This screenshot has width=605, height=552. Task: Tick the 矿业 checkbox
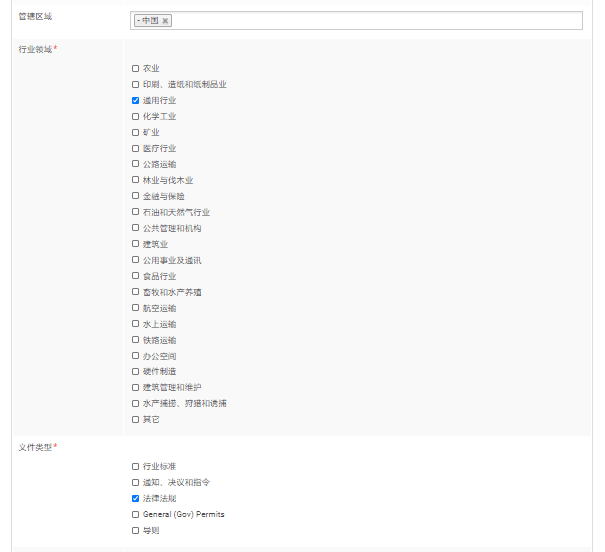[136, 133]
